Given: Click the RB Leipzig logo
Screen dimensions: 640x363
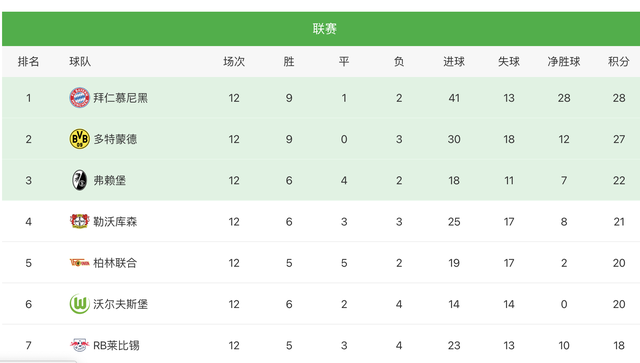Looking at the screenshot, I should [80, 345].
